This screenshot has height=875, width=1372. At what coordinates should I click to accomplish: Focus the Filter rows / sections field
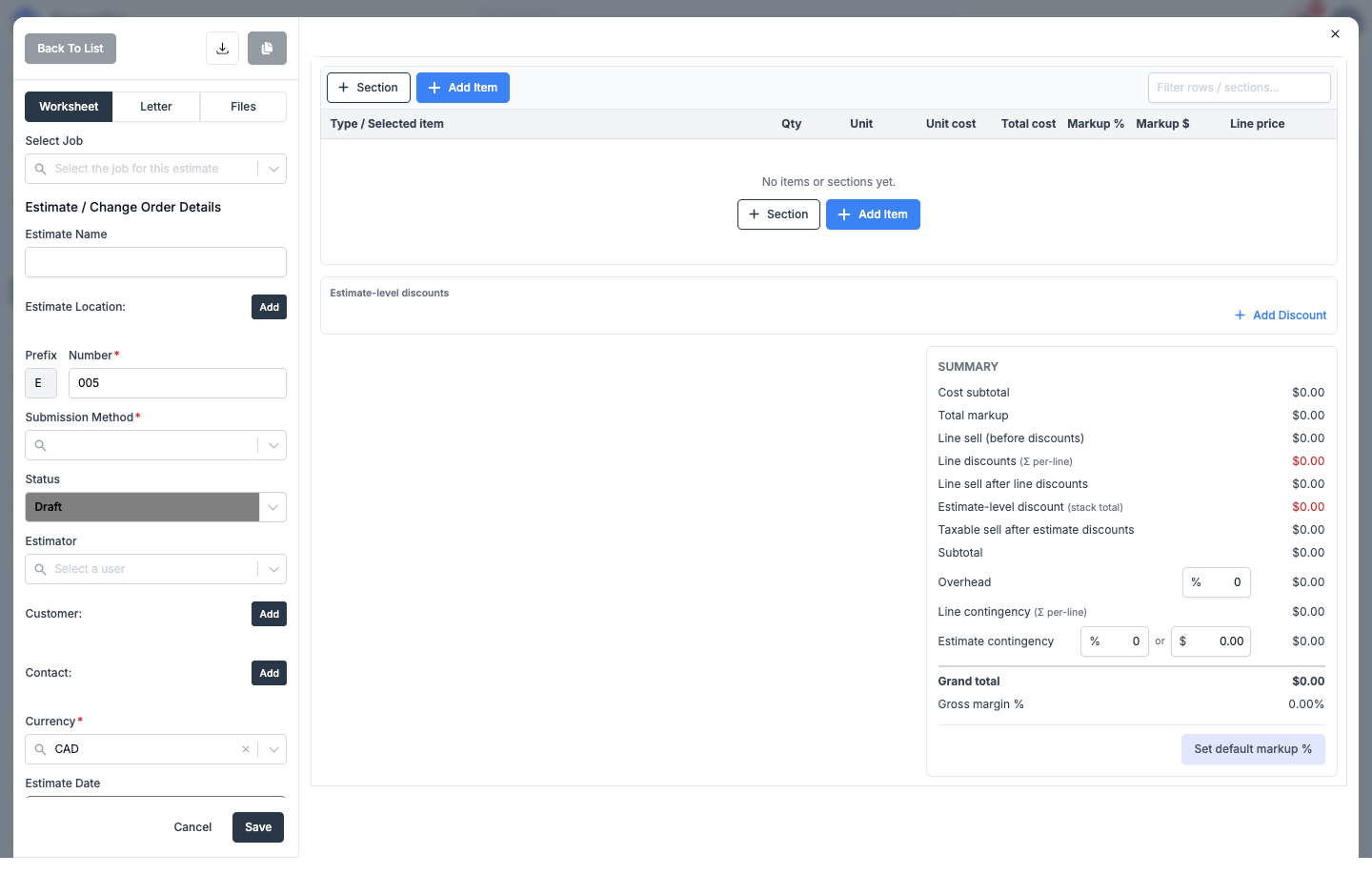pyautogui.click(x=1239, y=88)
